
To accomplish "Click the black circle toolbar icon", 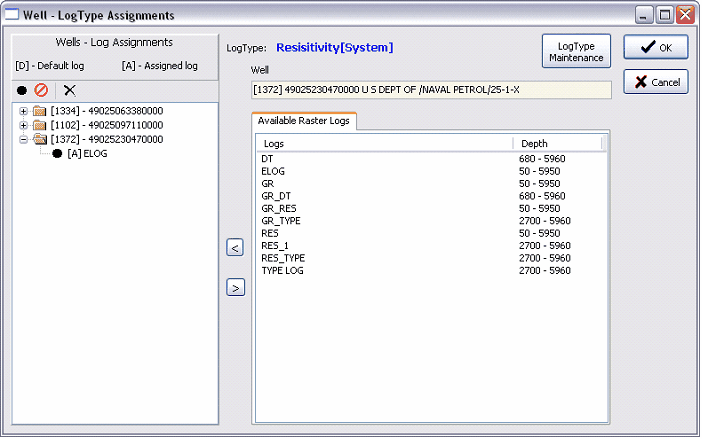I will pos(22,90).
